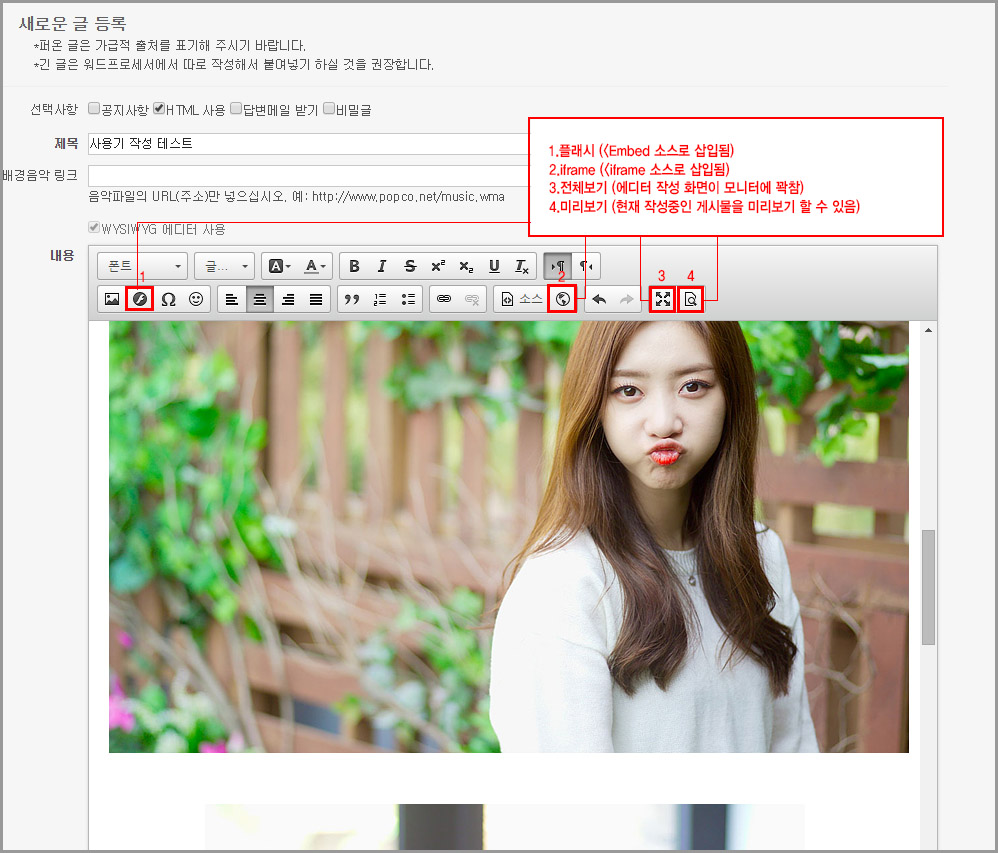The height and width of the screenshot is (853, 998).
Task: Expand the font size dropdown
Action: pyautogui.click(x=225, y=266)
